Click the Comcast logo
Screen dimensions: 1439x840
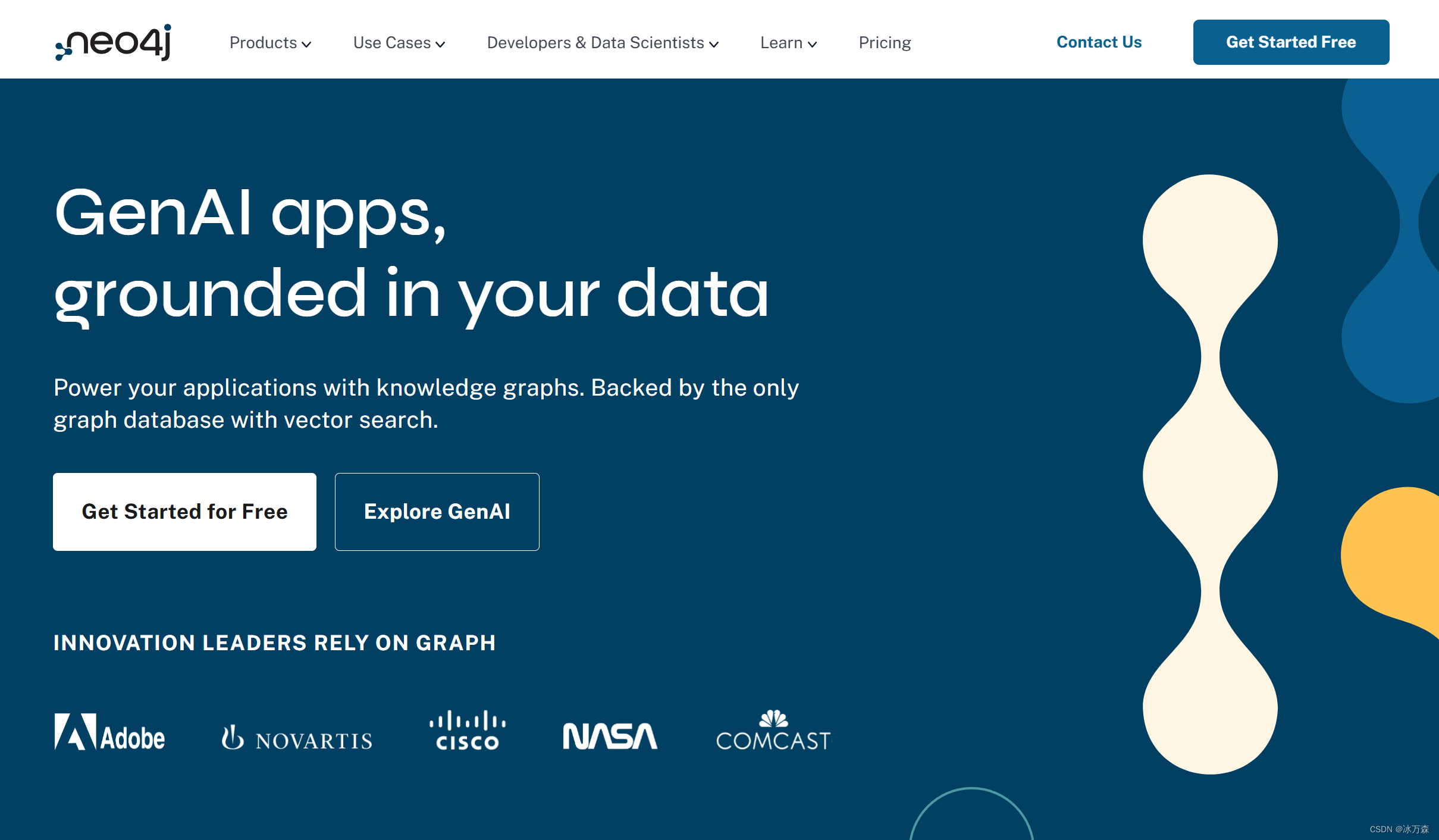point(773,731)
